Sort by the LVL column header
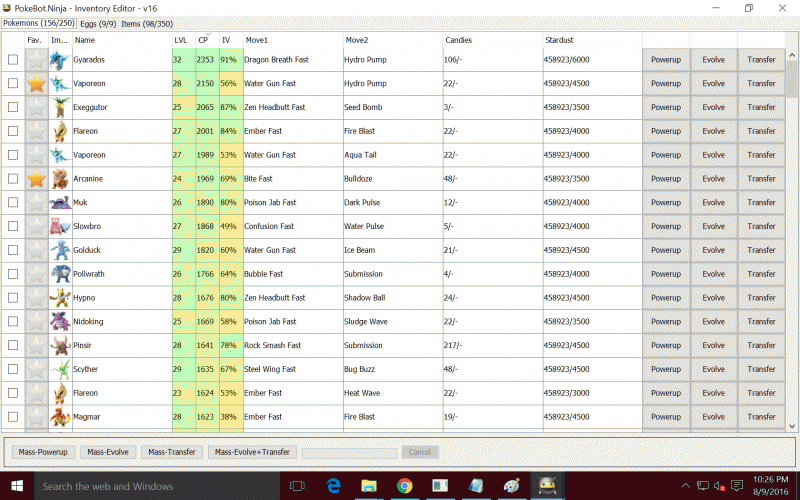 (x=184, y=40)
